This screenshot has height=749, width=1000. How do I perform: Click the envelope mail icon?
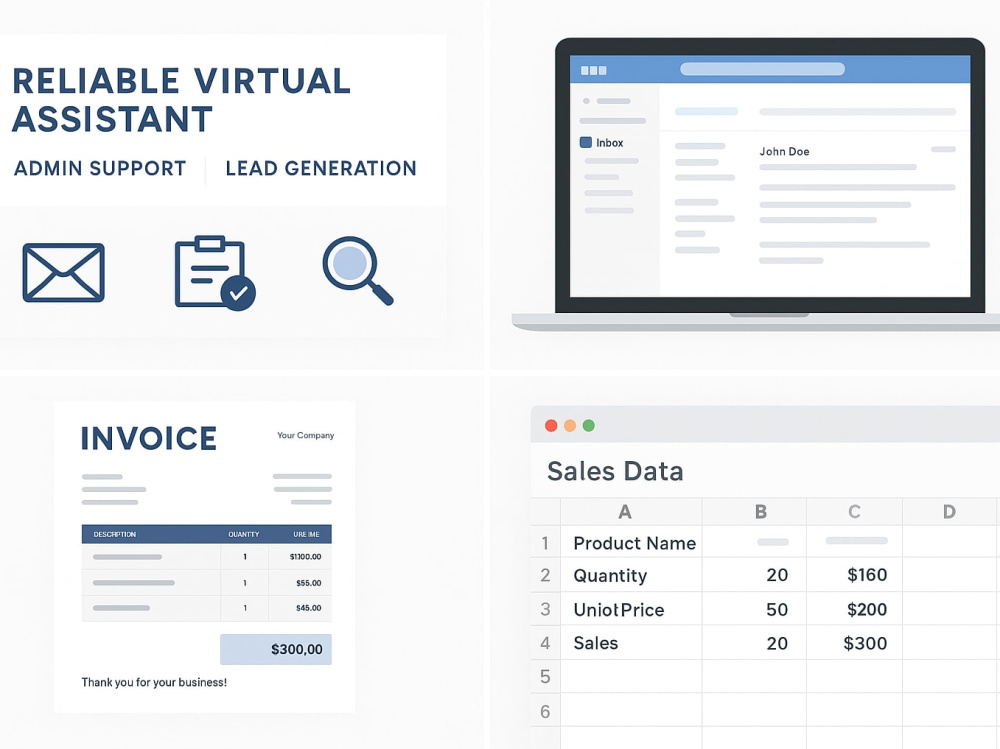(63, 272)
